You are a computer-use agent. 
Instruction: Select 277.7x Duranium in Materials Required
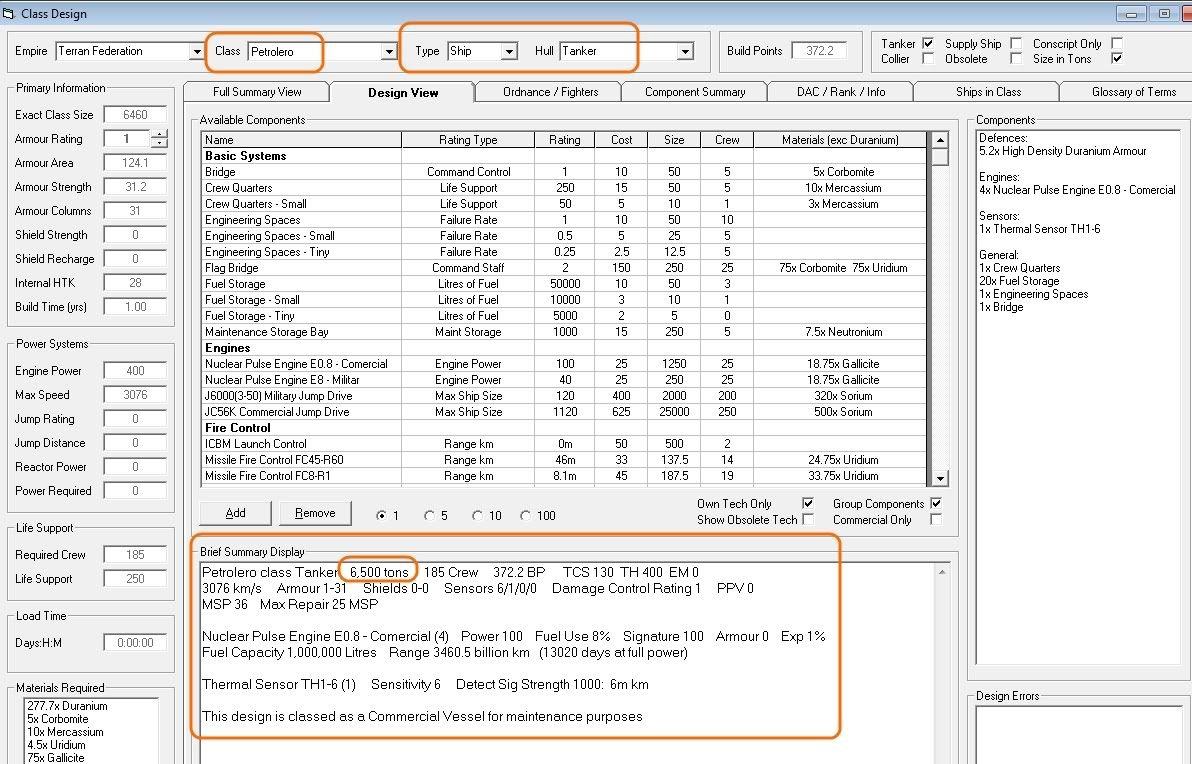point(67,705)
